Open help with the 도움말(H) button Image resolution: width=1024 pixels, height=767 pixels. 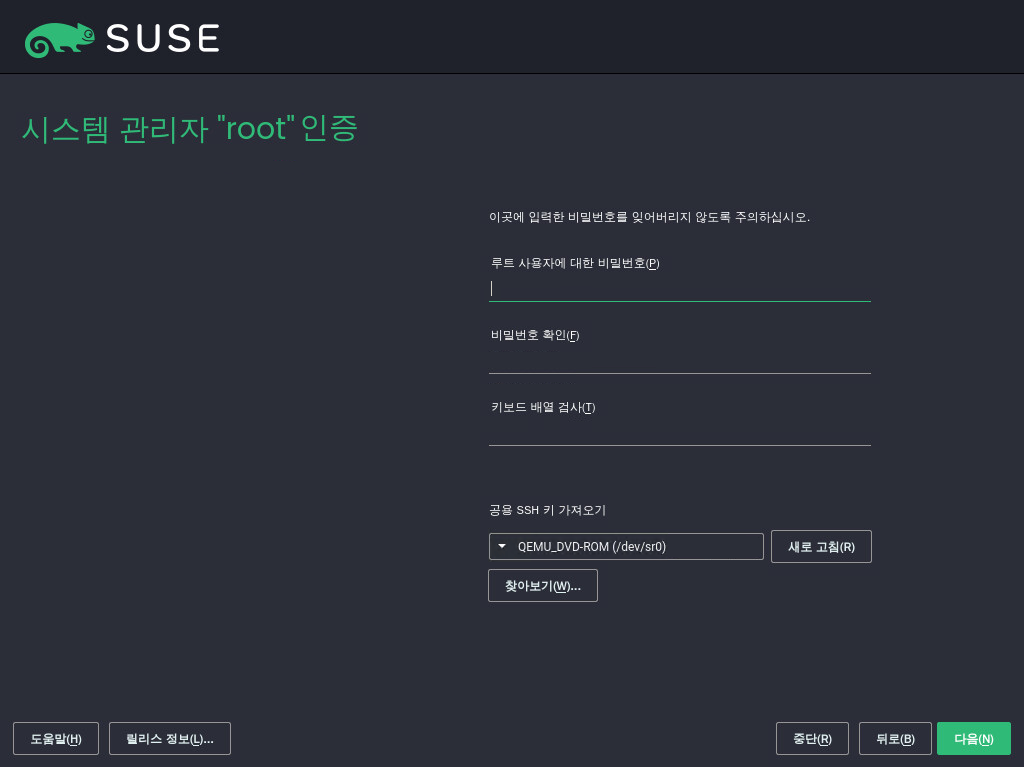click(56, 739)
